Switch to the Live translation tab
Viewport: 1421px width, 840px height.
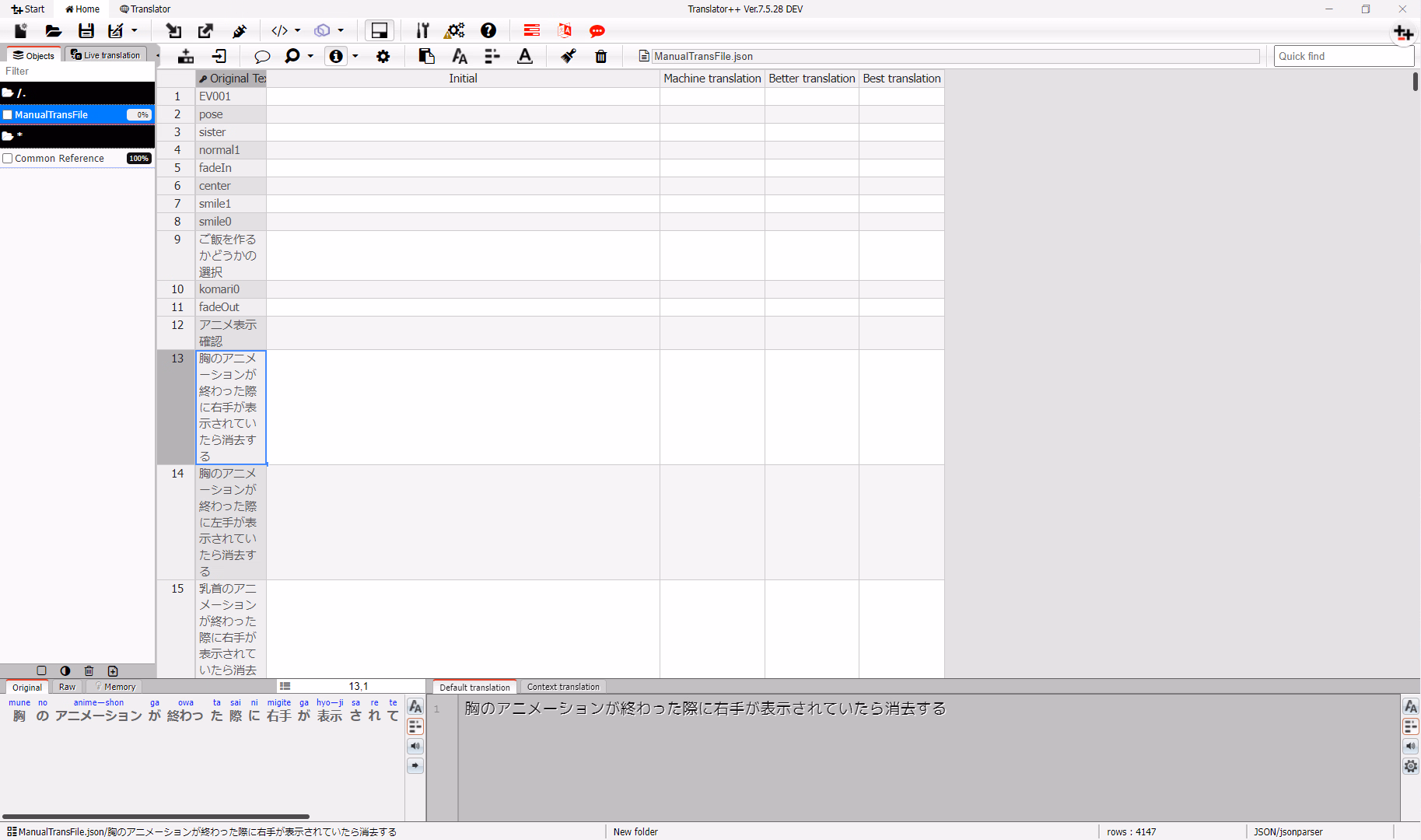point(106,55)
